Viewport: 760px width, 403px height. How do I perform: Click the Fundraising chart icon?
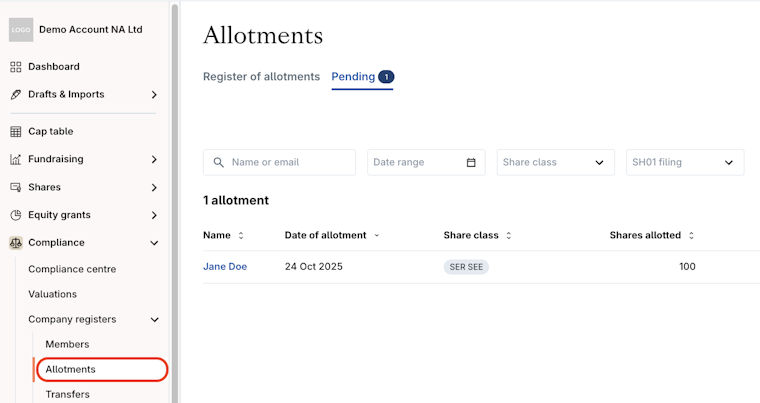point(16,159)
